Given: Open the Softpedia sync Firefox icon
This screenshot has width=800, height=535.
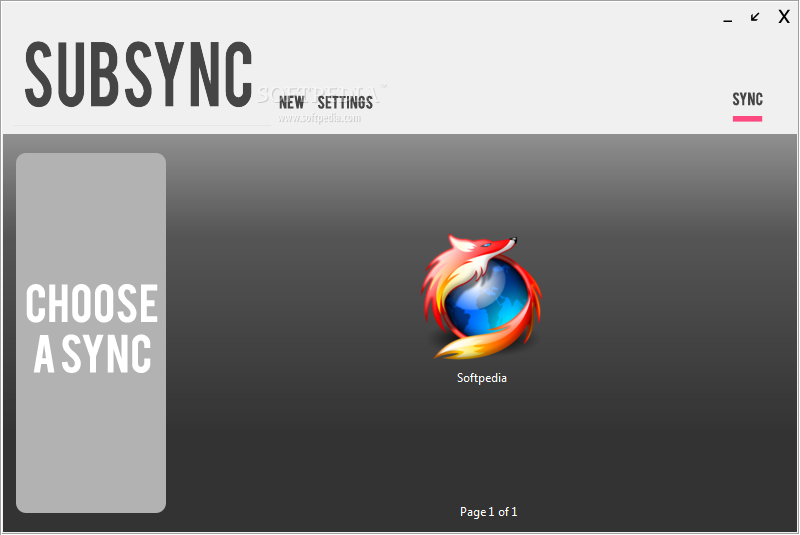Looking at the screenshot, I should [481, 297].
